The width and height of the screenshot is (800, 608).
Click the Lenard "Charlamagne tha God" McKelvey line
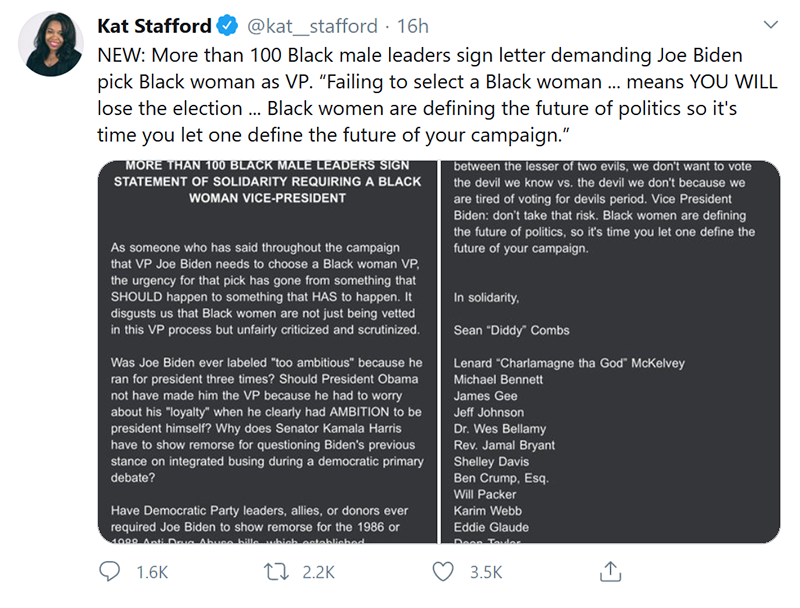tap(569, 363)
